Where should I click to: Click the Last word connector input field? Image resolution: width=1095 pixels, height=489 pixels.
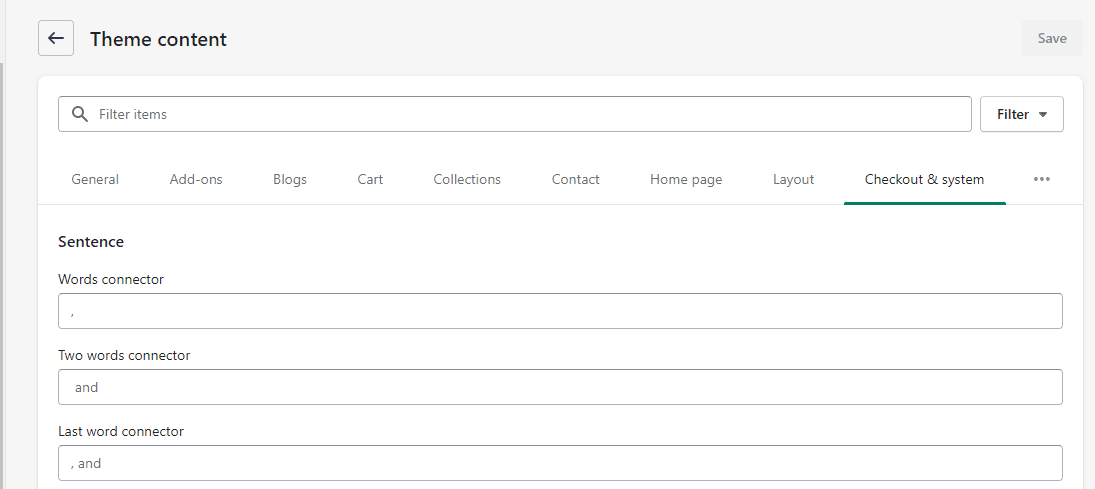(x=560, y=463)
